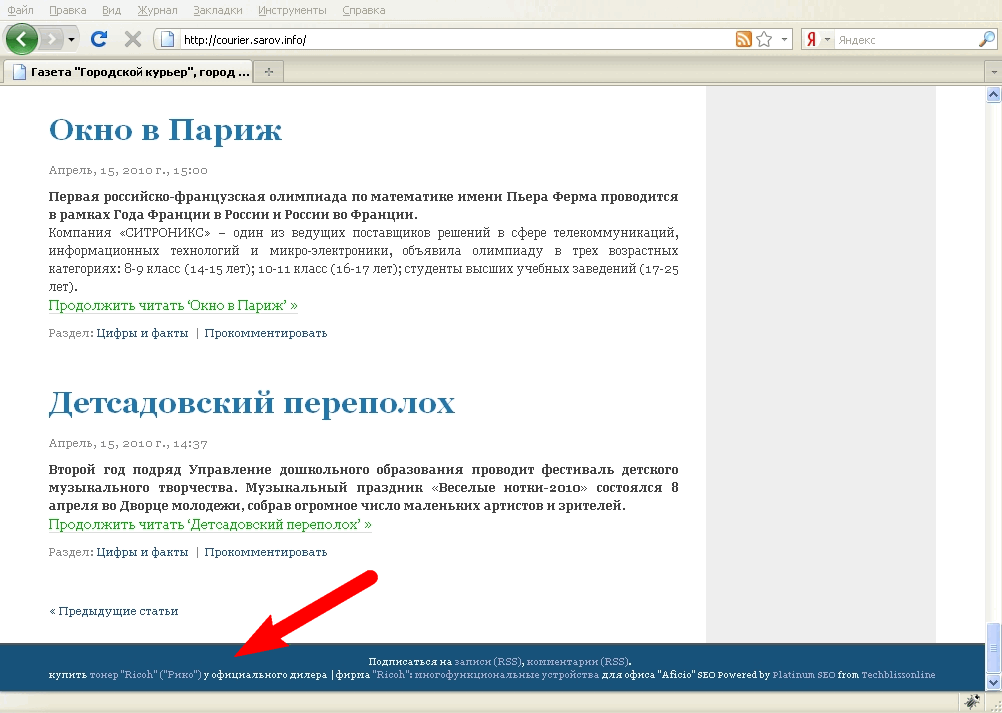
Task: Open a new tab with plus button
Action: click(268, 73)
